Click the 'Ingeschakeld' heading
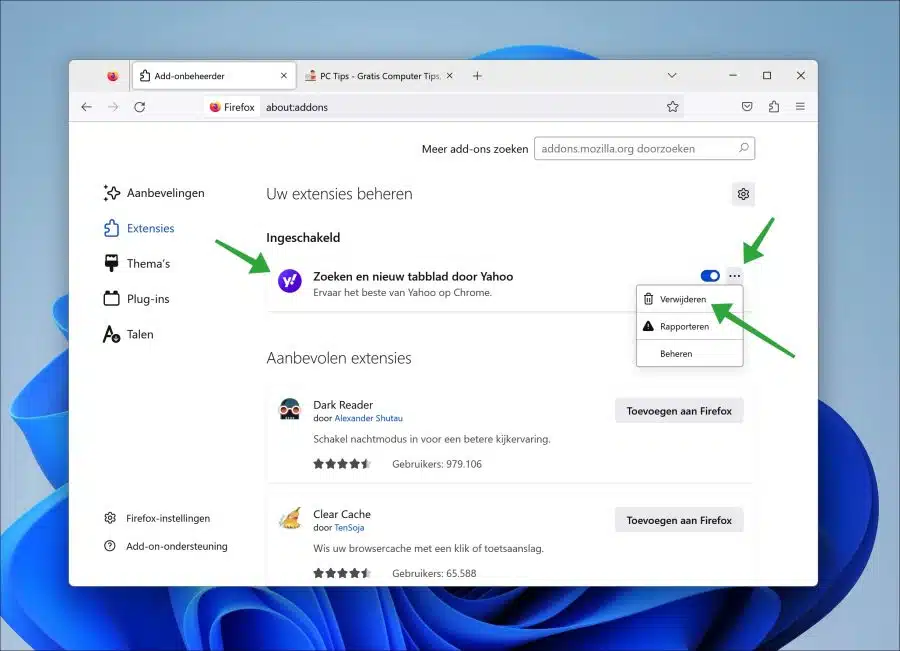900x651 pixels. click(303, 238)
